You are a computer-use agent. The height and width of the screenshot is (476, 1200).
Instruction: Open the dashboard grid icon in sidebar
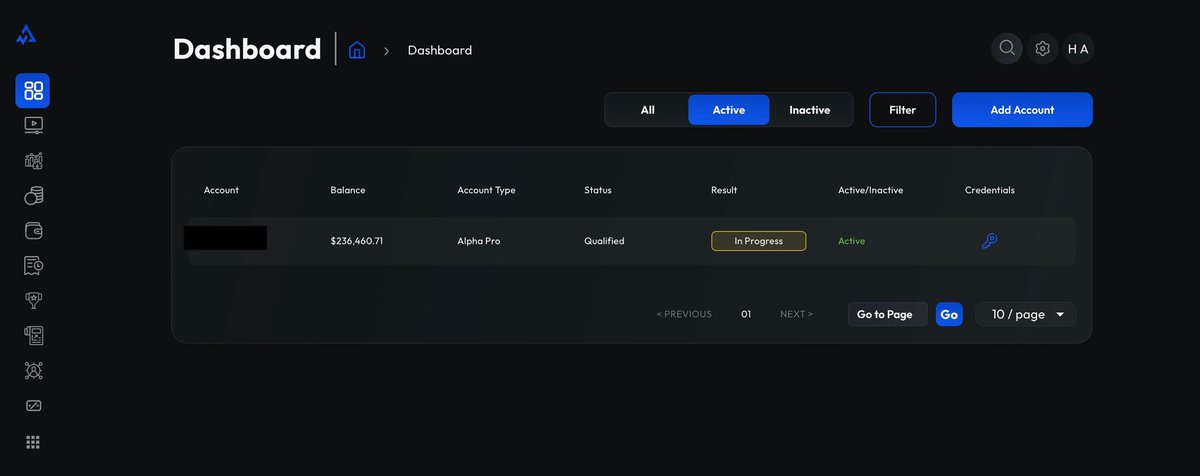pos(33,91)
